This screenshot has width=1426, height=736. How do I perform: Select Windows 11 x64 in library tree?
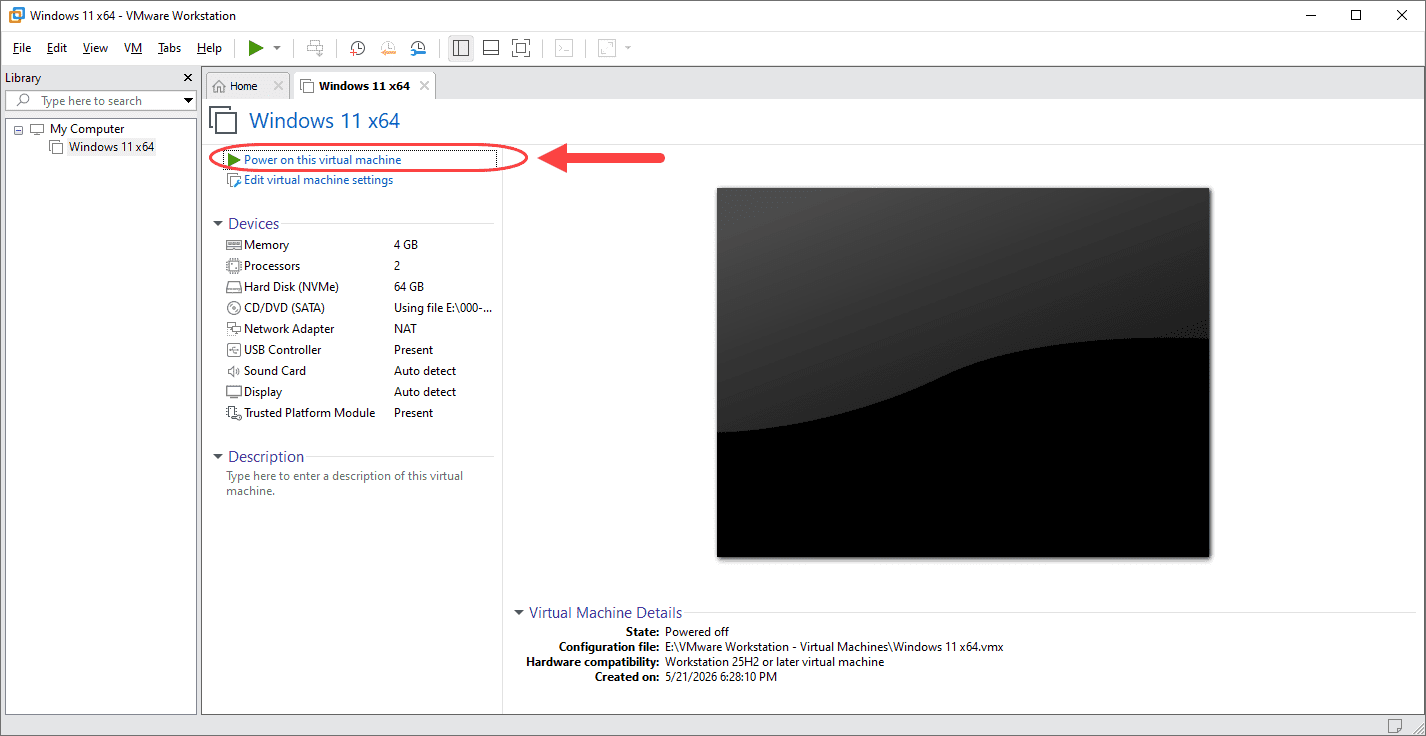click(x=111, y=147)
